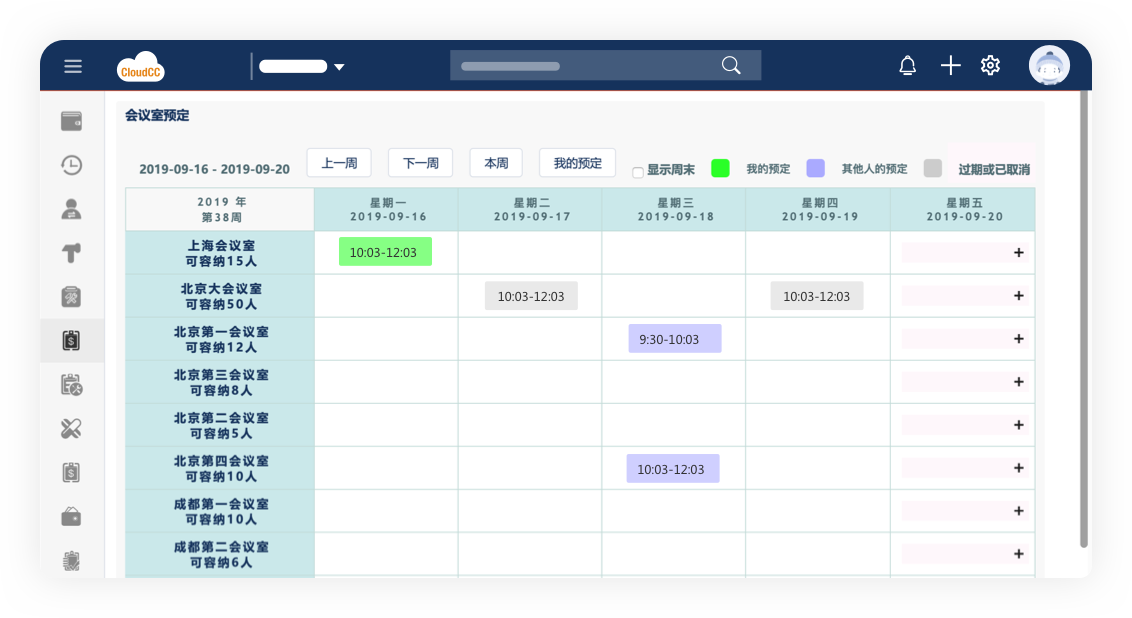Add booking for 上海会议室 on Friday

click(x=1018, y=253)
